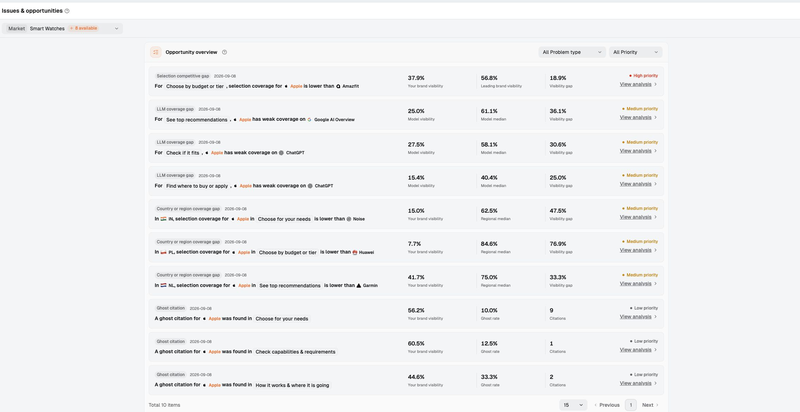Open the Market Smart Watches dropdown
This screenshot has height=412, width=800.
coord(62,29)
